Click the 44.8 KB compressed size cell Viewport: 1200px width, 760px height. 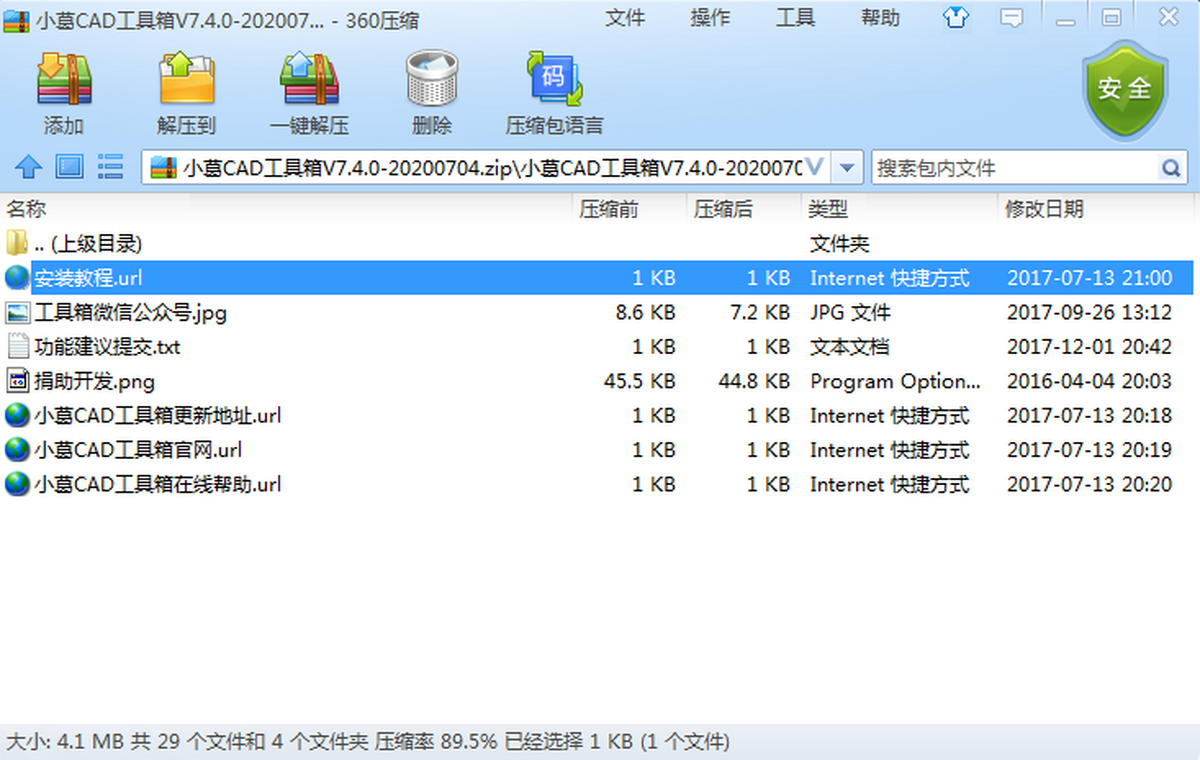tap(754, 381)
